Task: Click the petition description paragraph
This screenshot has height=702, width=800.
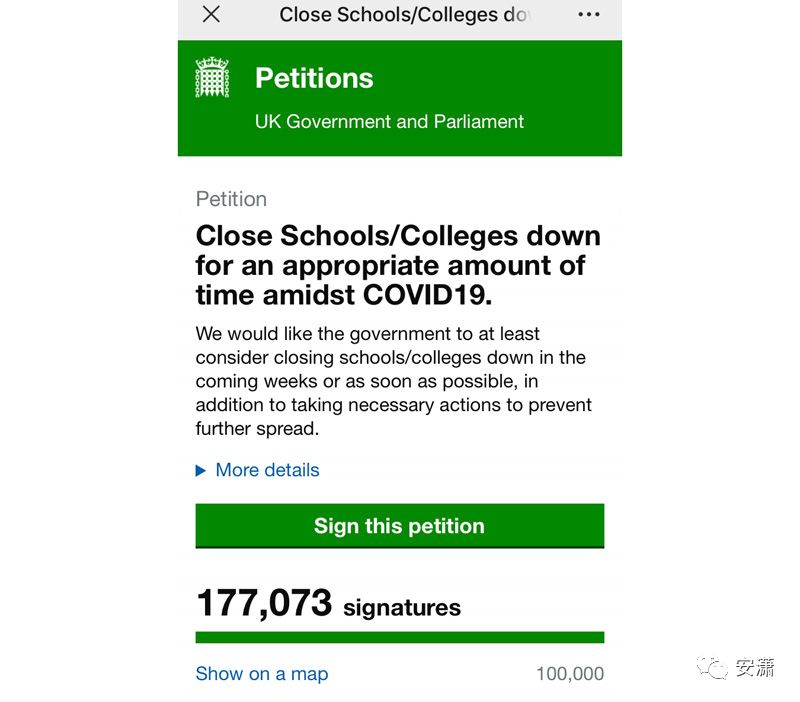Action: pyautogui.click(x=393, y=381)
